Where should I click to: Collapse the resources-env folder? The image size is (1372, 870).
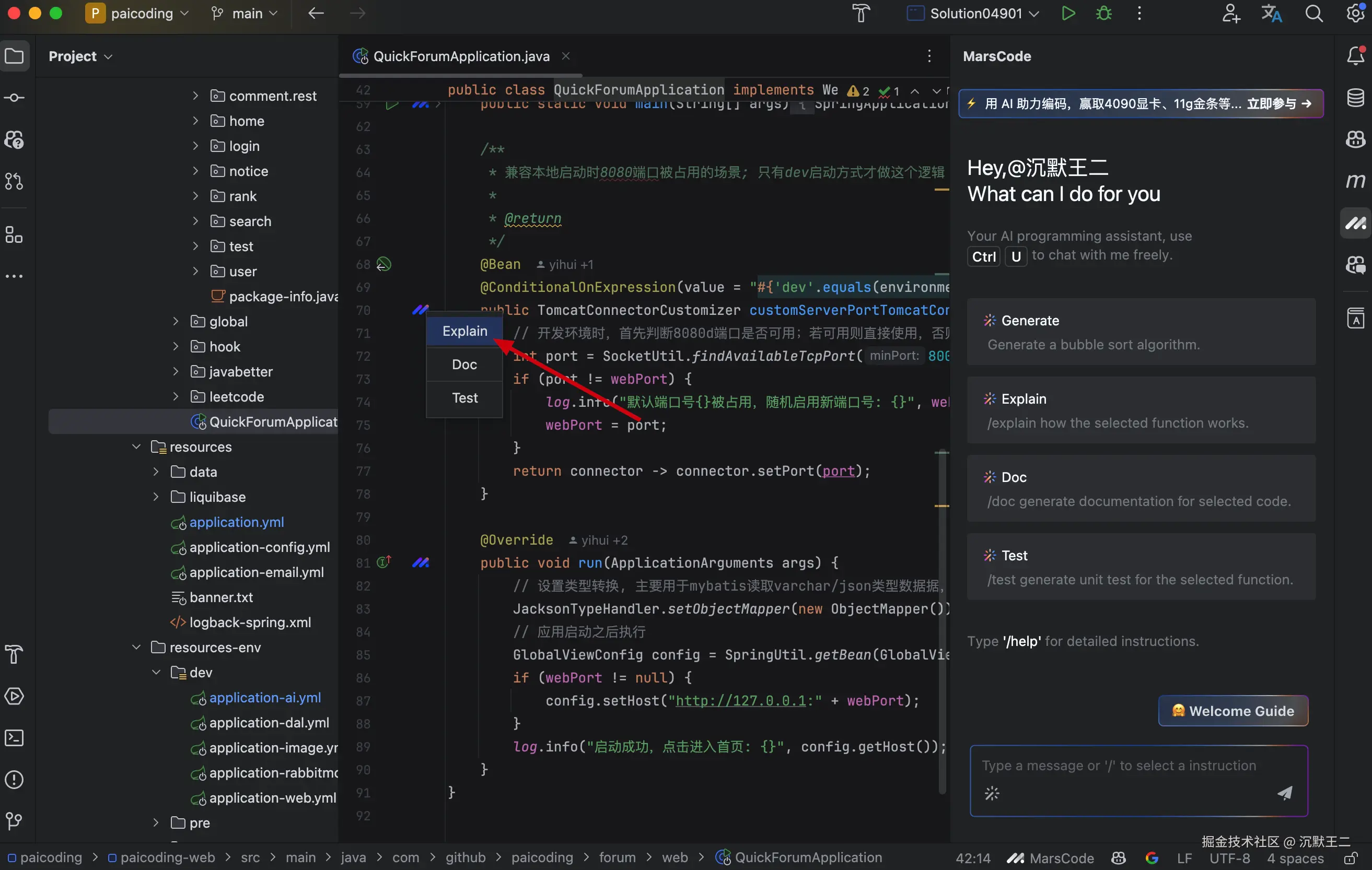[x=136, y=648]
